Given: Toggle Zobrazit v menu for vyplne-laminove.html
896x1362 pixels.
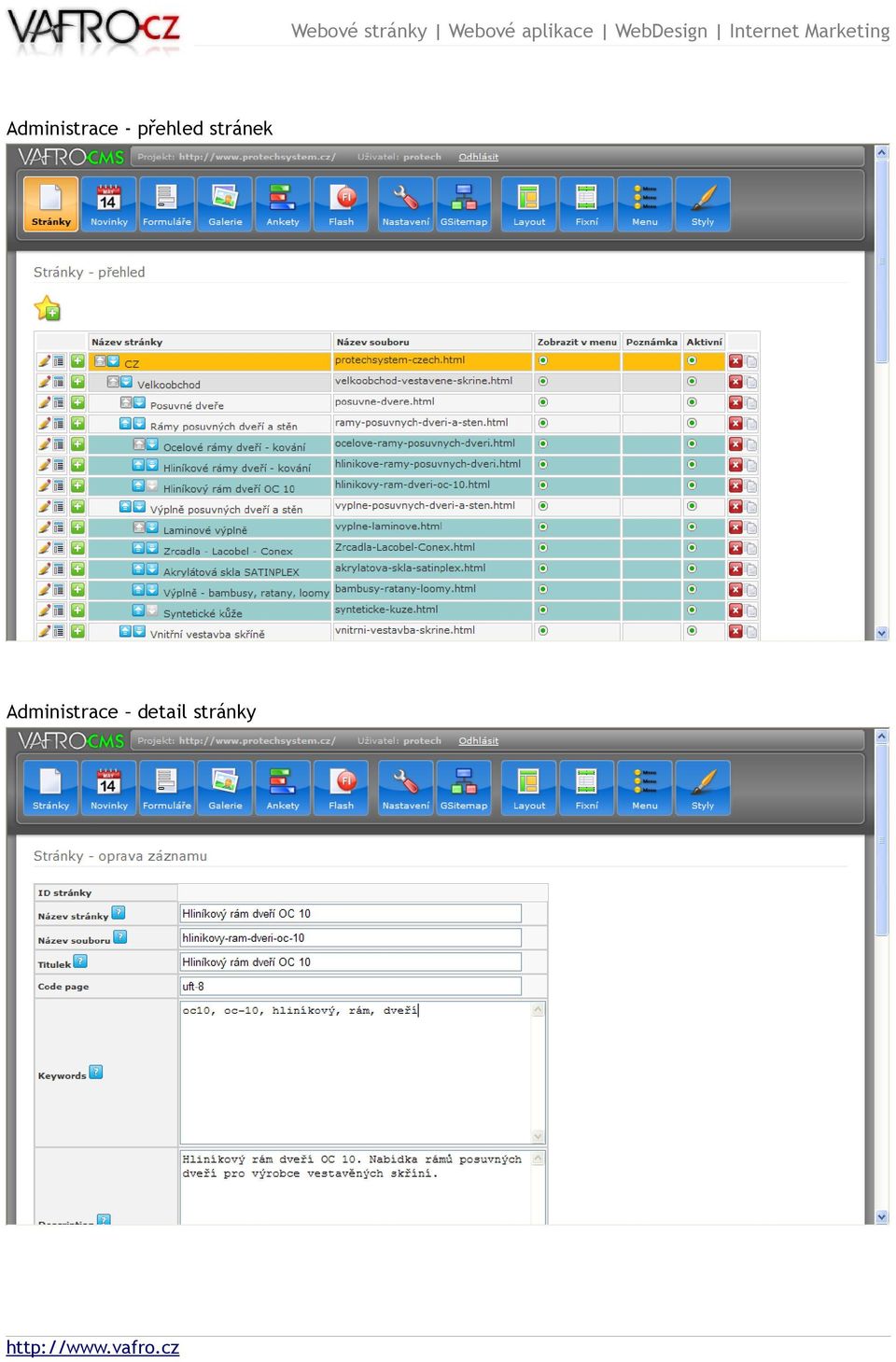Looking at the screenshot, I should [542, 527].
